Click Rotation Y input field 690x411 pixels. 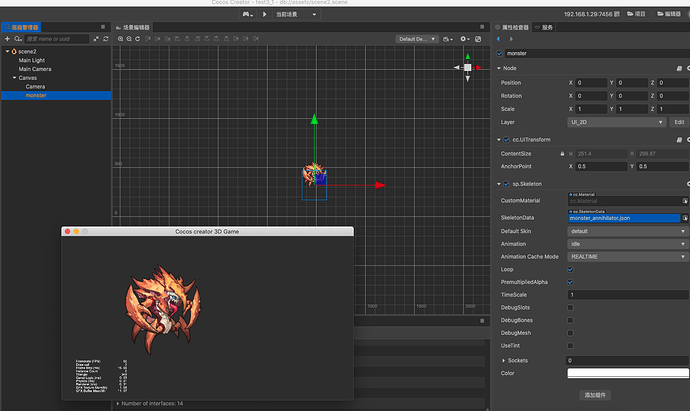point(632,96)
